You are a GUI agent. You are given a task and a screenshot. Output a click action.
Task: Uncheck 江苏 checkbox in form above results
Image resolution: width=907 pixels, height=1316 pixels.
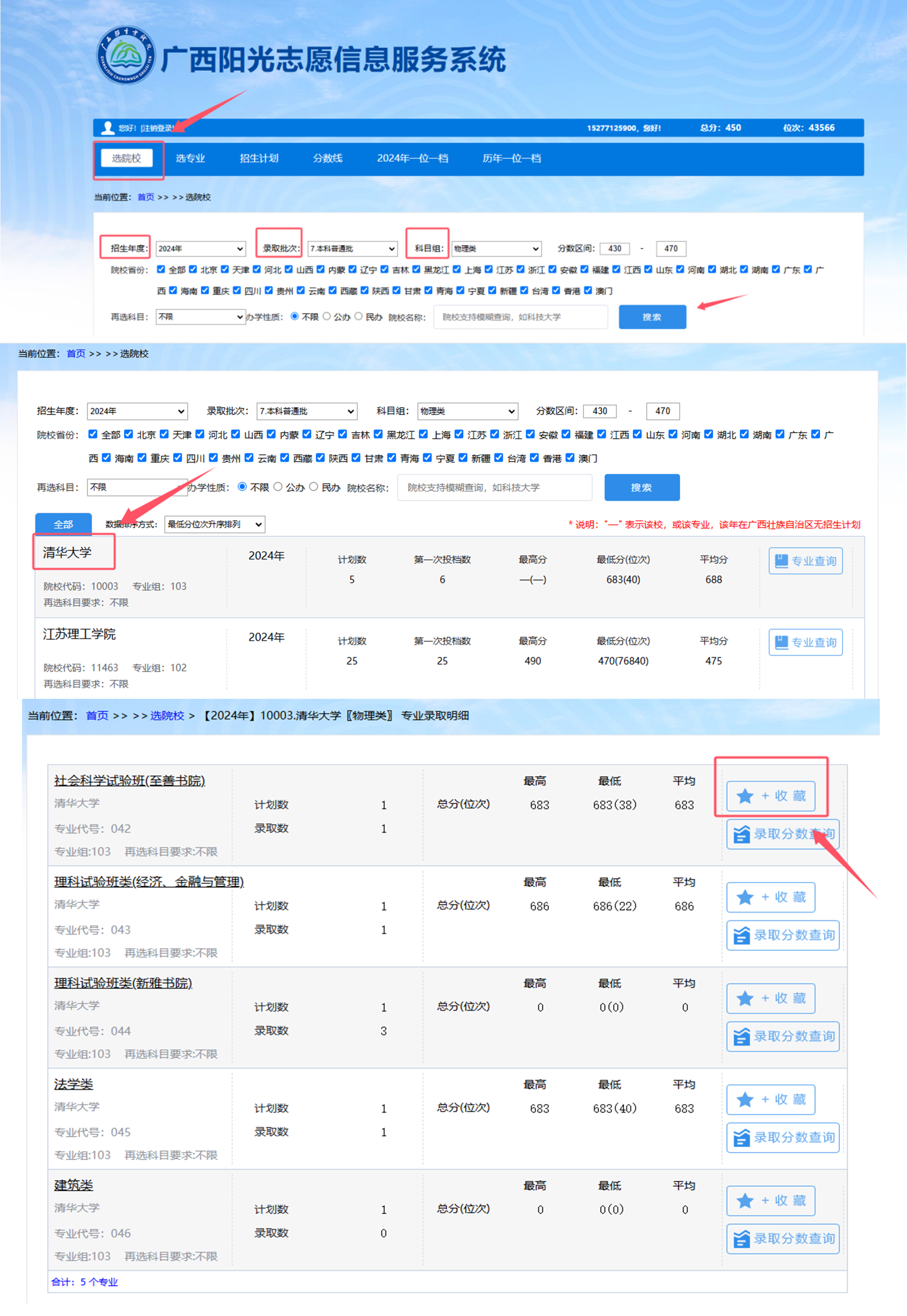459,434
